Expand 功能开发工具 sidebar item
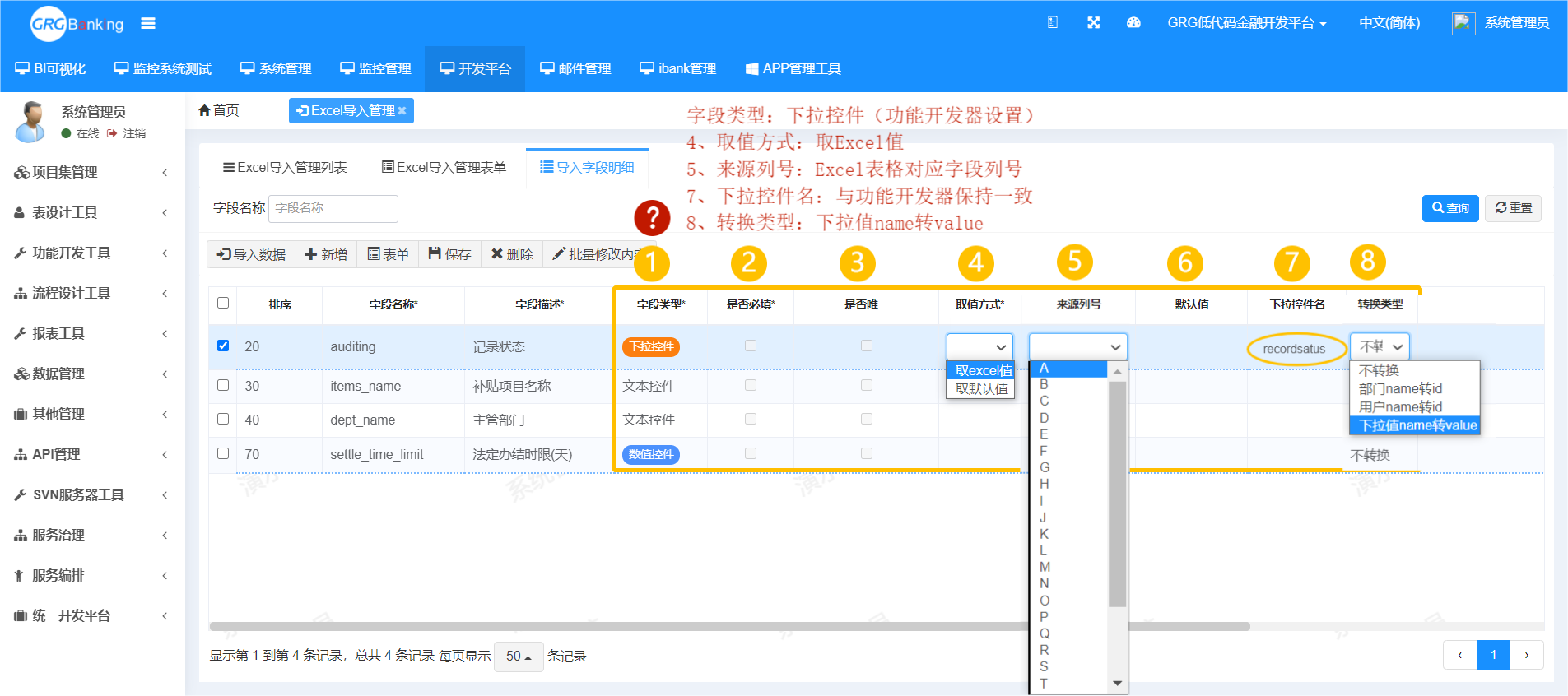 pos(92,253)
